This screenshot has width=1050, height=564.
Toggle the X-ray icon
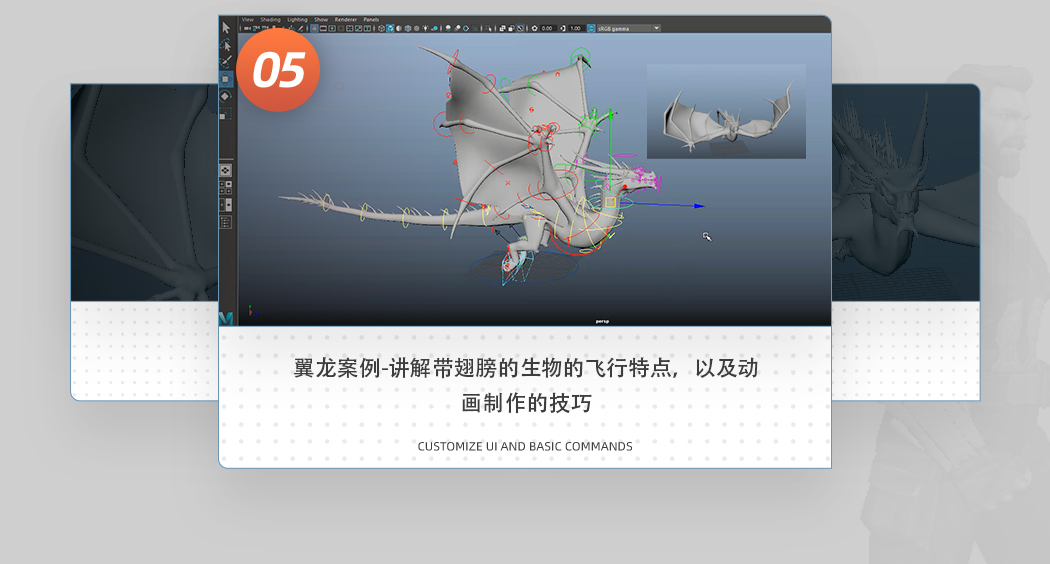(502, 28)
